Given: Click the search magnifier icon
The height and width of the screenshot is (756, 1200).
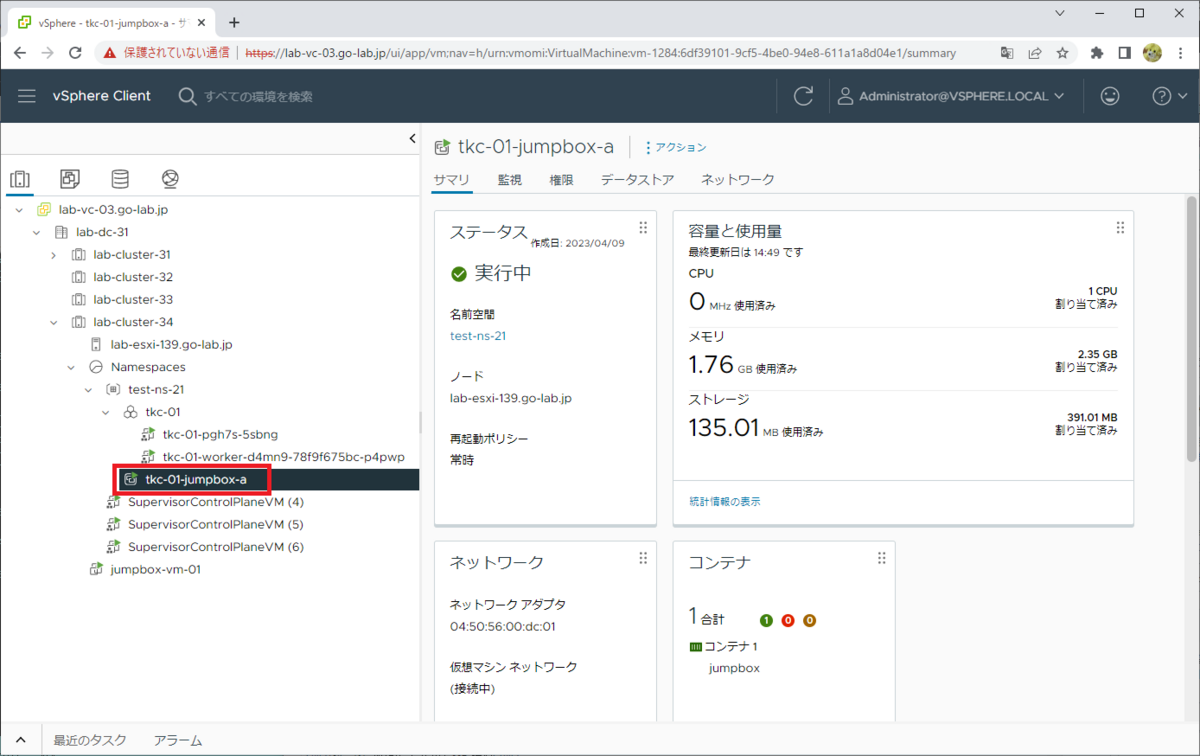Looking at the screenshot, I should (187, 96).
